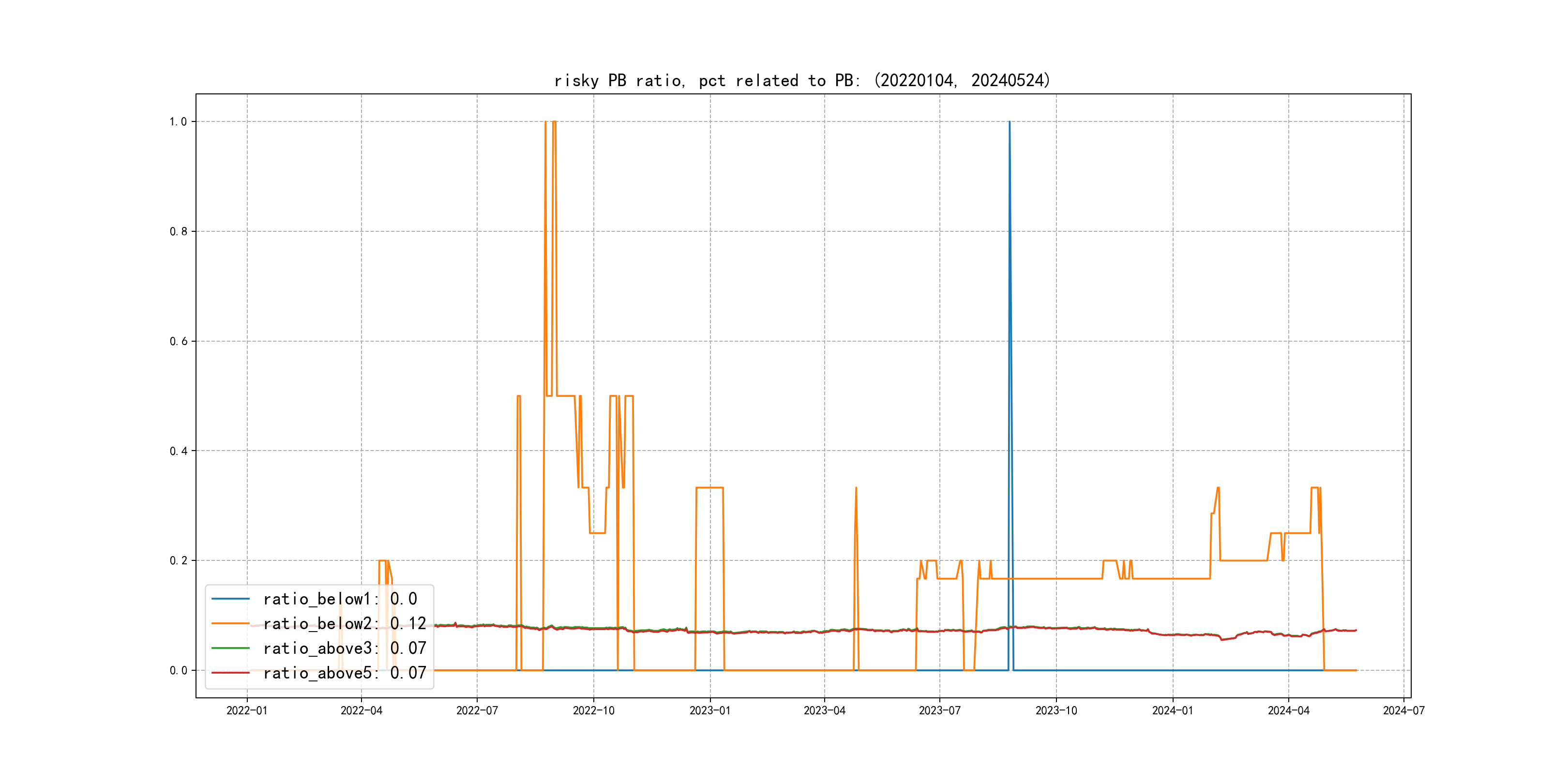This screenshot has width=1568, height=784.
Task: Select the 'ratio_below1: 0.0' legend label
Action: (x=340, y=599)
